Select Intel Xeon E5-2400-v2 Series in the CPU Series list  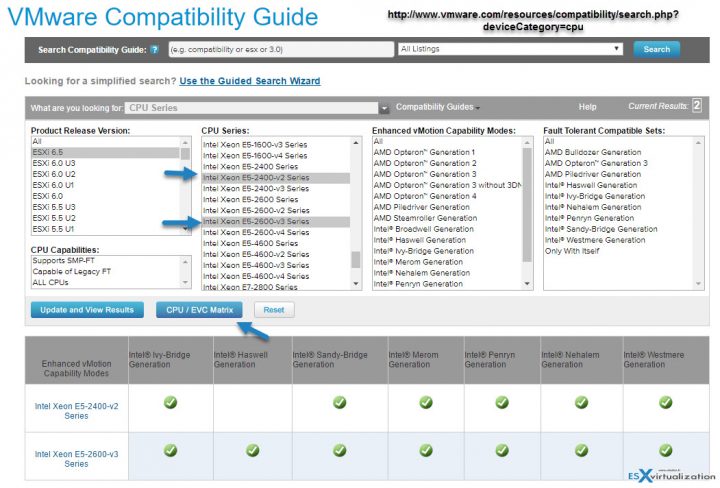point(276,178)
